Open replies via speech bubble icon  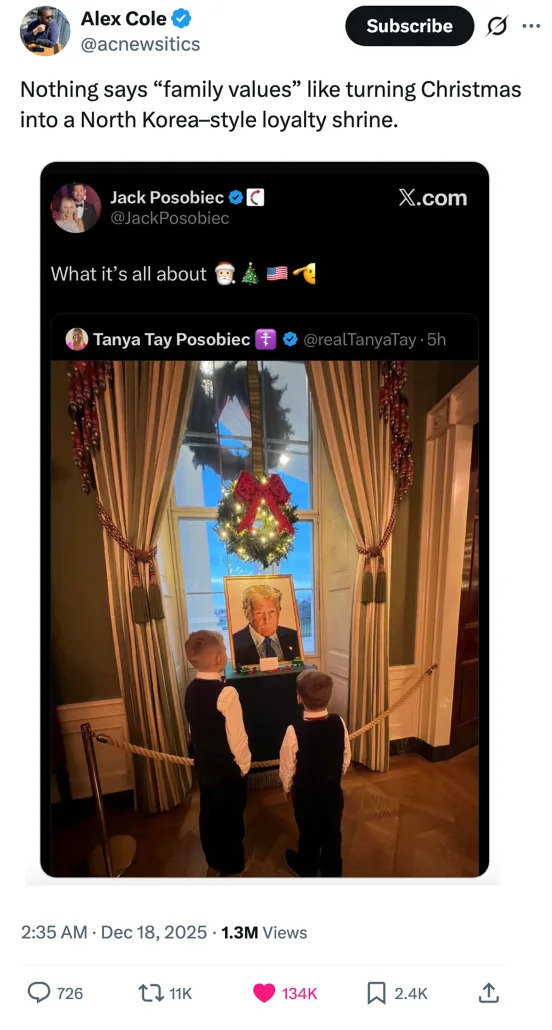[x=39, y=993]
